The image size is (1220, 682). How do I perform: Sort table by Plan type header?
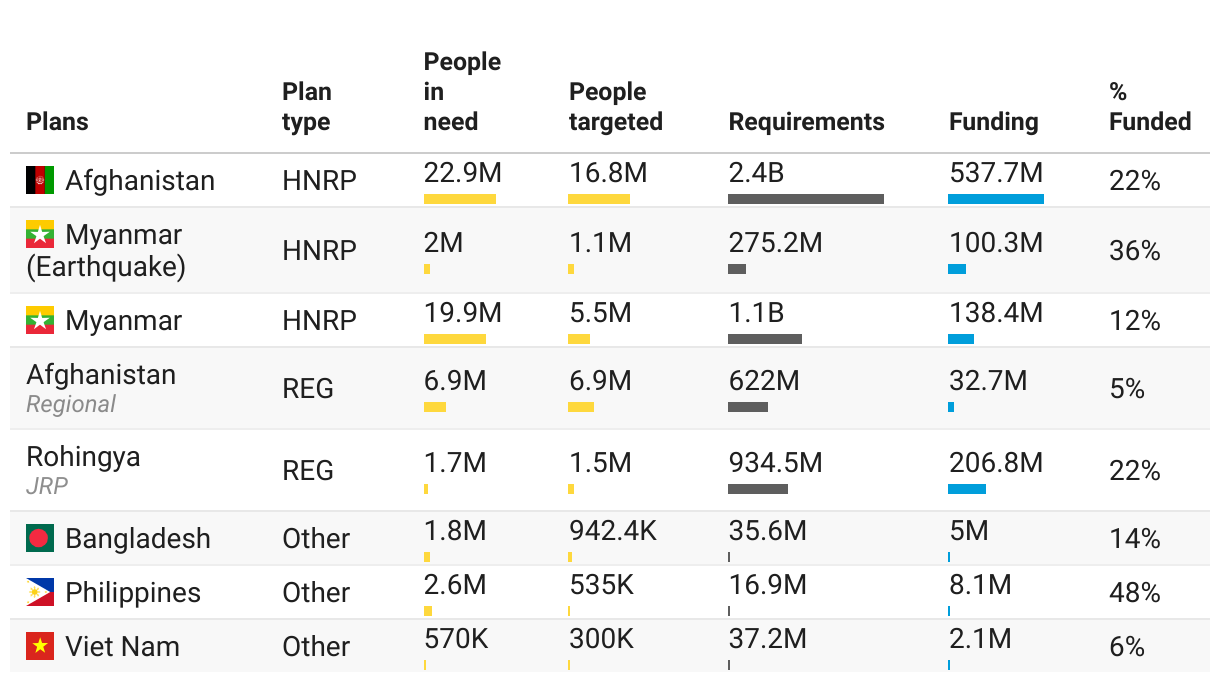306,107
